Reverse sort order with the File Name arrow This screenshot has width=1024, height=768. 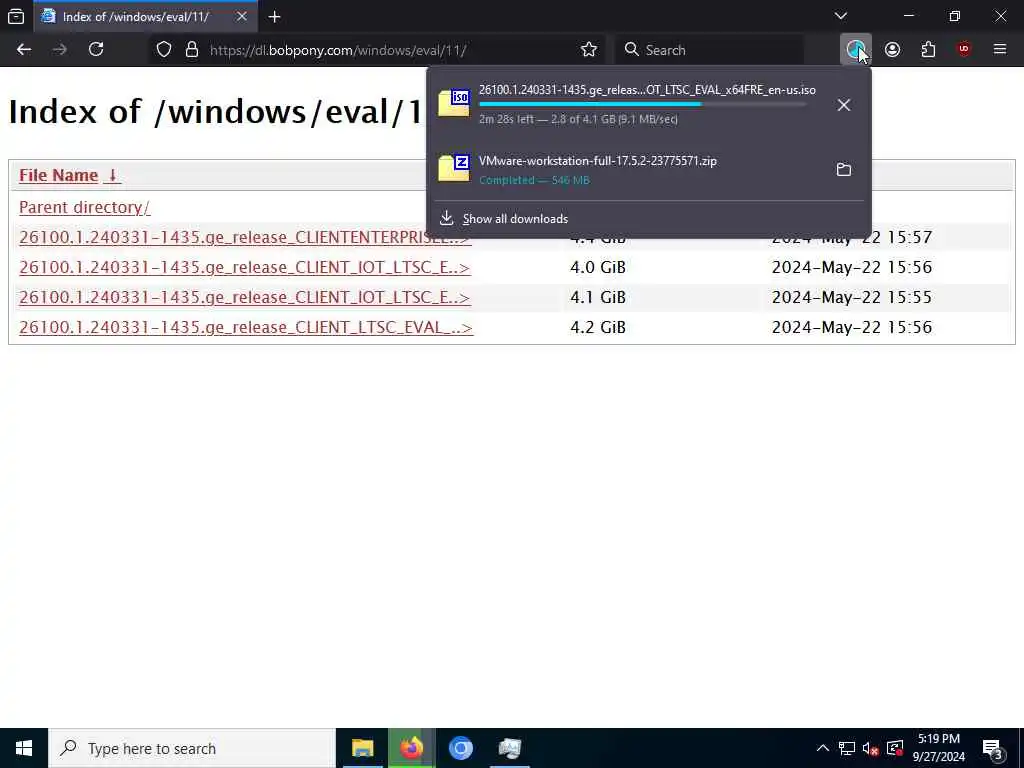[112, 175]
